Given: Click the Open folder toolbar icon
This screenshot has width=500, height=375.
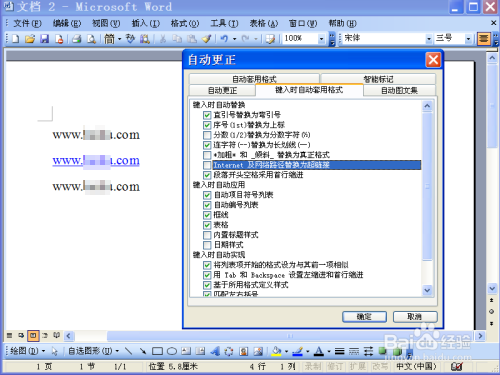Looking at the screenshot, I should (30, 39).
